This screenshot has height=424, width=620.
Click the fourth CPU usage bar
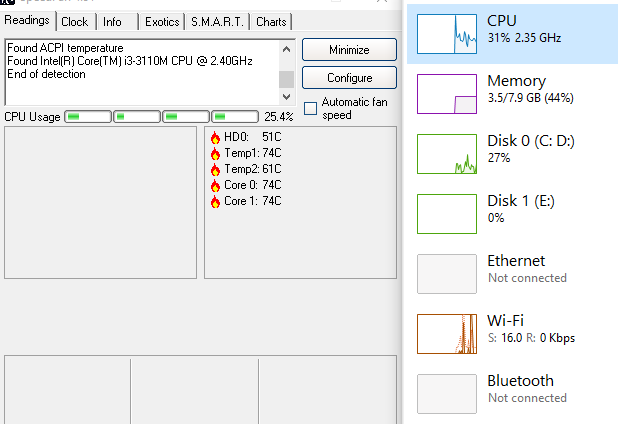point(235,117)
